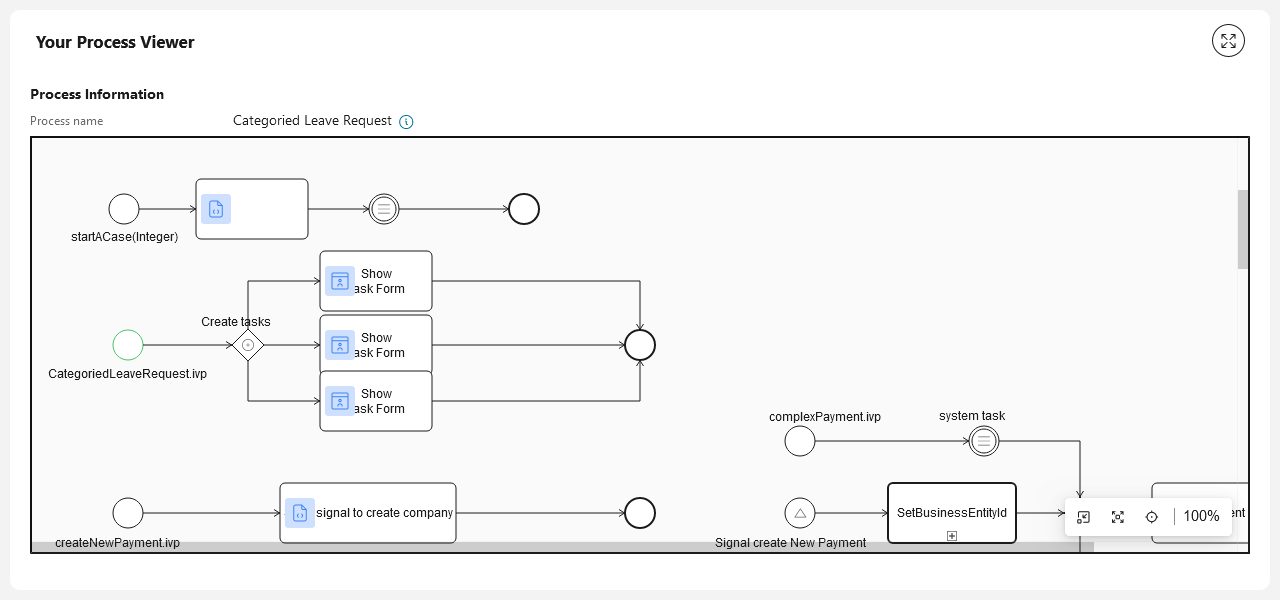Image resolution: width=1280 pixels, height=600 pixels.
Task: Select the green CategoriedLeaveRequest.ivp start event
Action: (x=128, y=345)
